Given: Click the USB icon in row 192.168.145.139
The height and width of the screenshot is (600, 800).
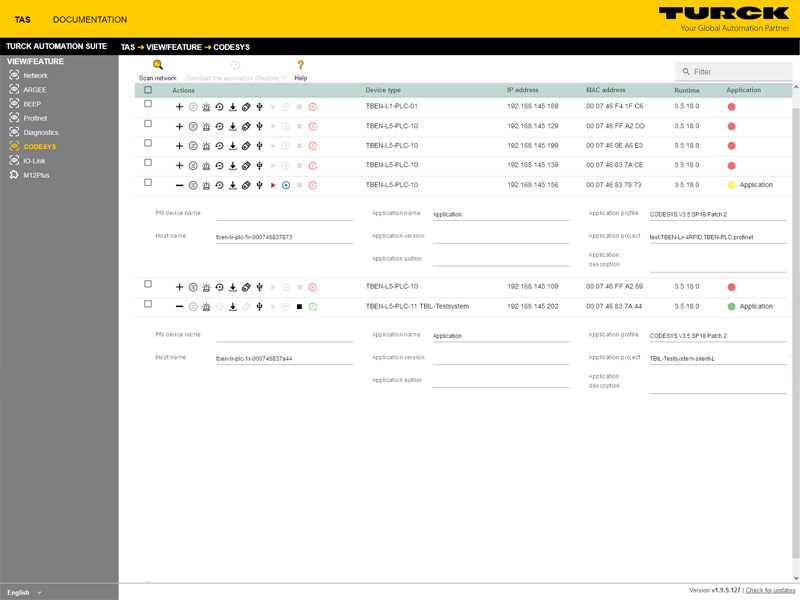Looking at the screenshot, I should tap(259, 166).
